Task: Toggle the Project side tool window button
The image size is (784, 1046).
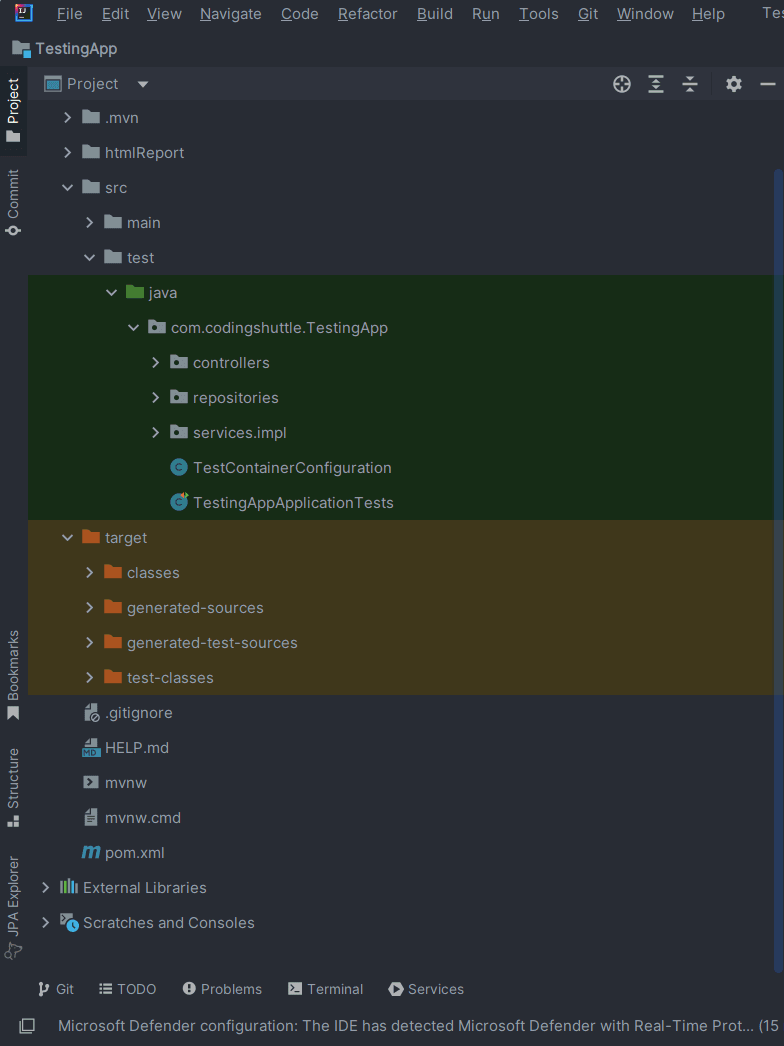Action: pos(13,110)
